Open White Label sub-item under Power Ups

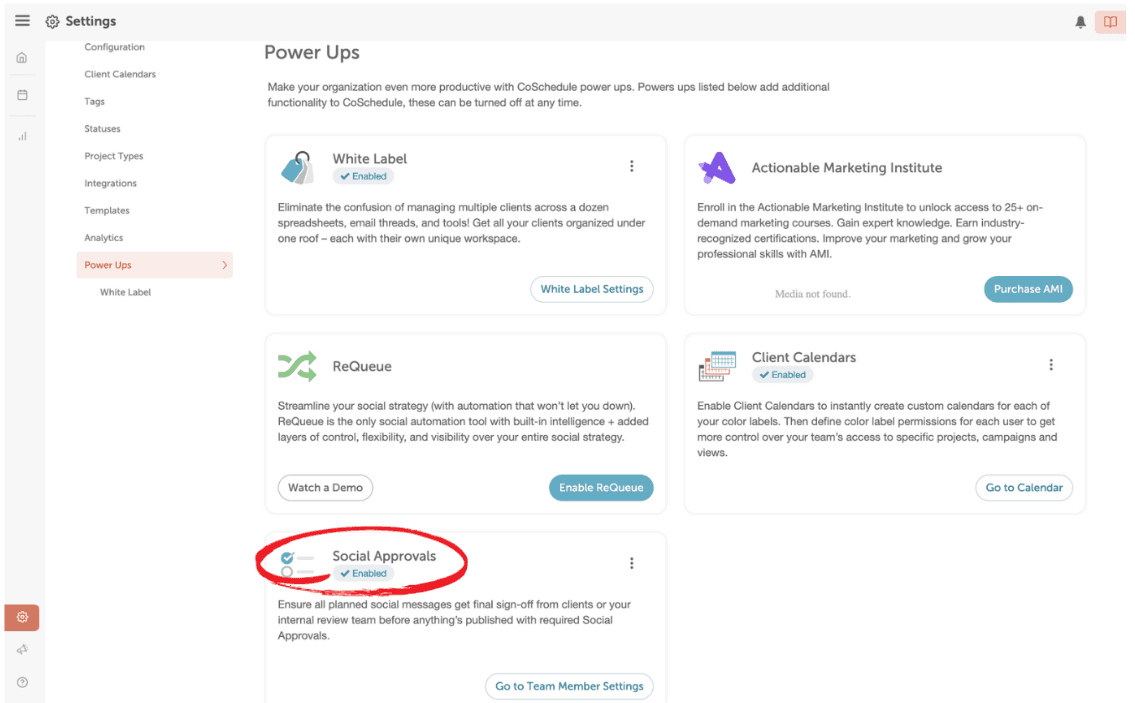coord(125,292)
